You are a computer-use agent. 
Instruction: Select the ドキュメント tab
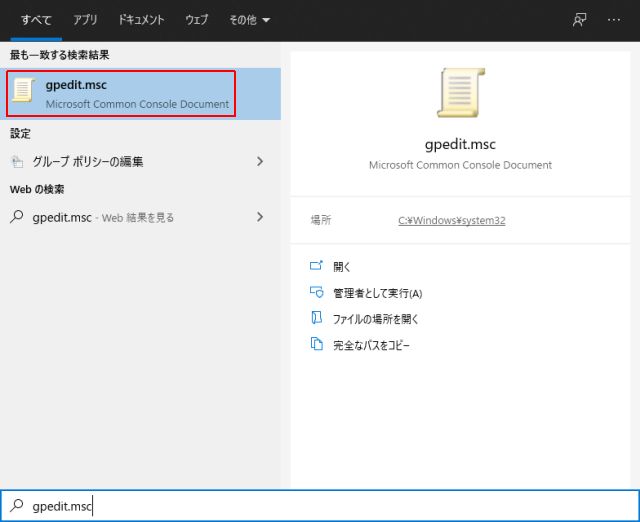142,20
